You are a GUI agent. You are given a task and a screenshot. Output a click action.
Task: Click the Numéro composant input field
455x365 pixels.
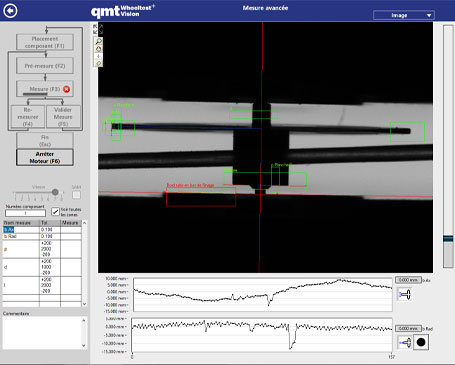(25, 213)
